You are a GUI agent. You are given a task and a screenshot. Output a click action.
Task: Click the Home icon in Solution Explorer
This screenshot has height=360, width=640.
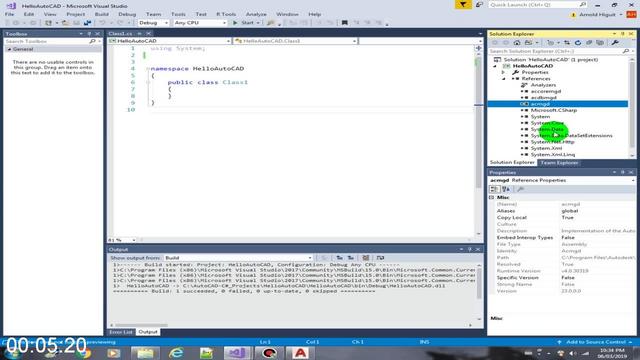pyautogui.click(x=517, y=42)
